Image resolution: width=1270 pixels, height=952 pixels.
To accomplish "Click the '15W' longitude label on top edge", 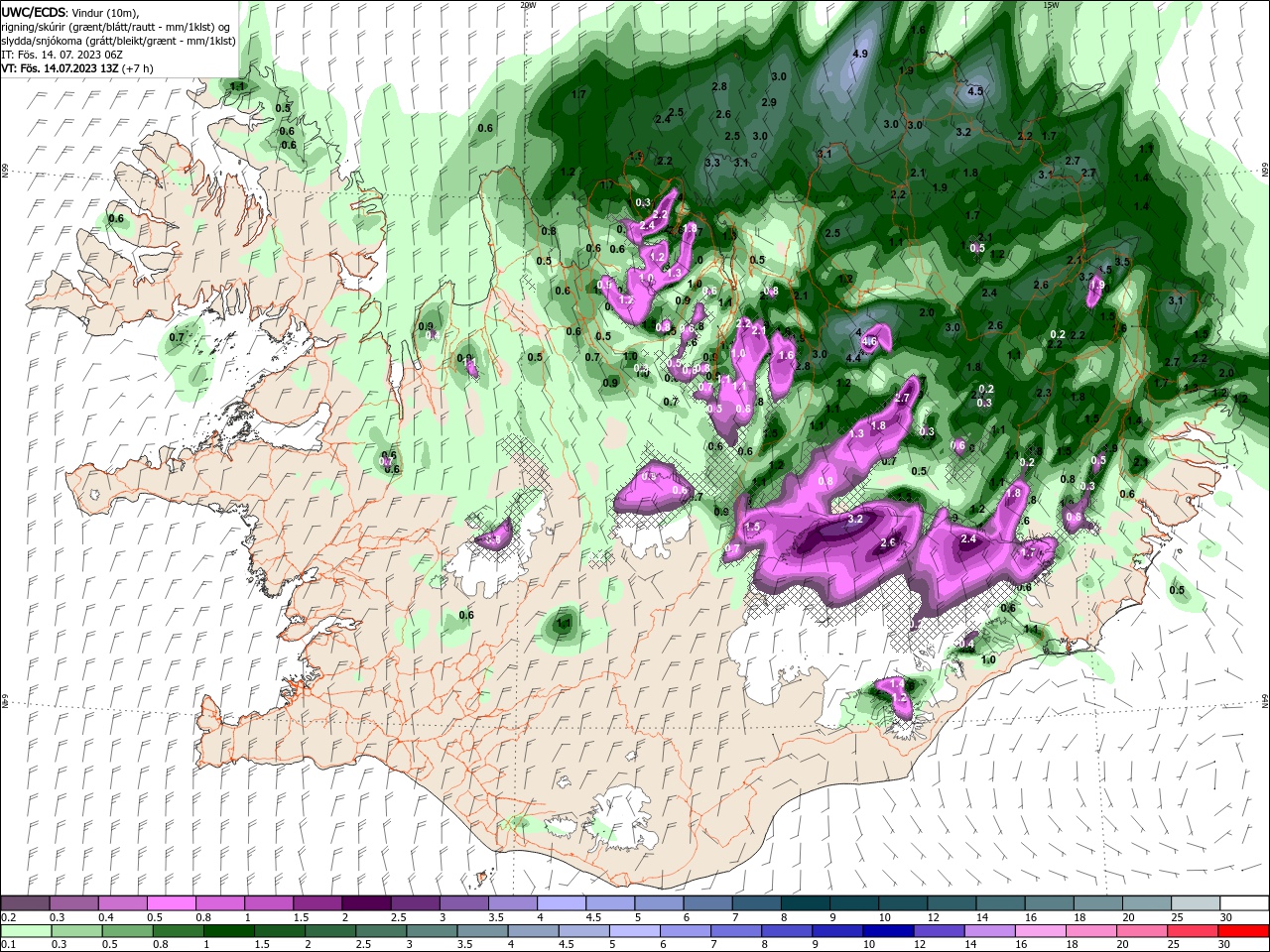I will pyautogui.click(x=1051, y=5).
